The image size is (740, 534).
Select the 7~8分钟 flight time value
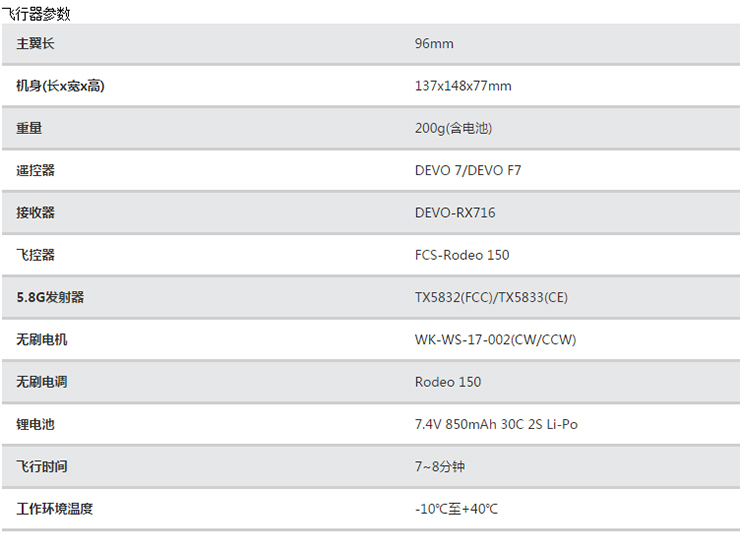tap(442, 467)
